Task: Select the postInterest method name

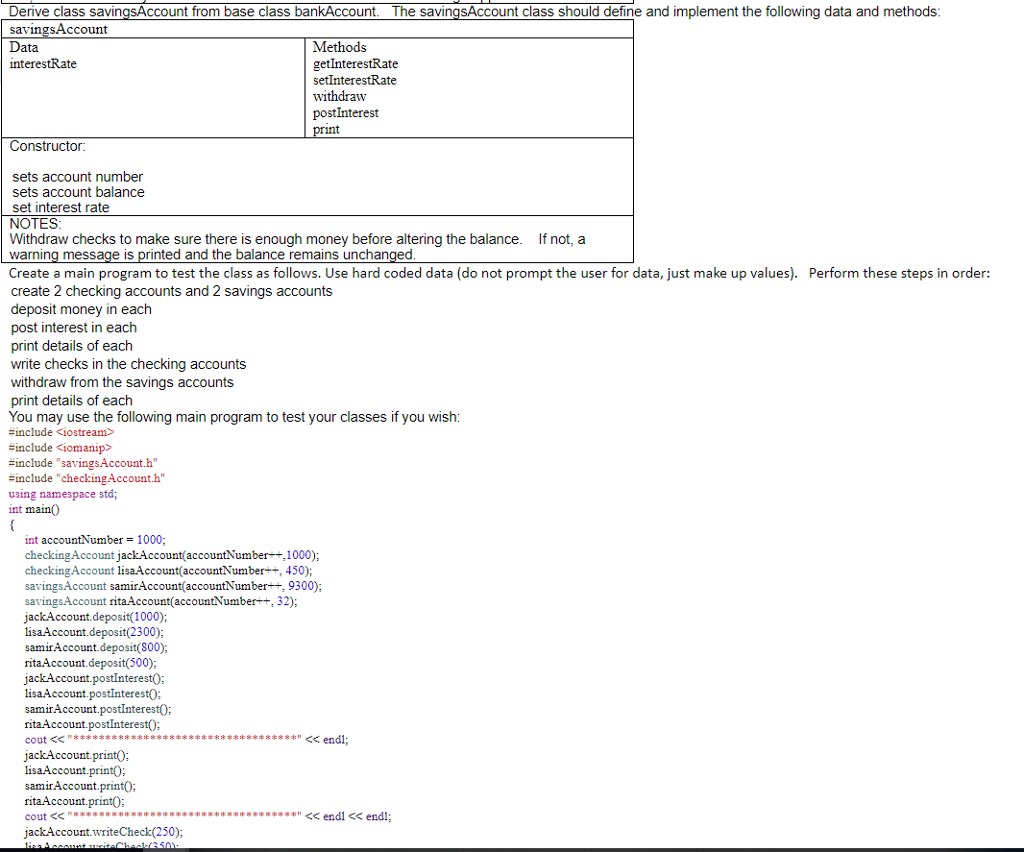Action: coord(345,112)
